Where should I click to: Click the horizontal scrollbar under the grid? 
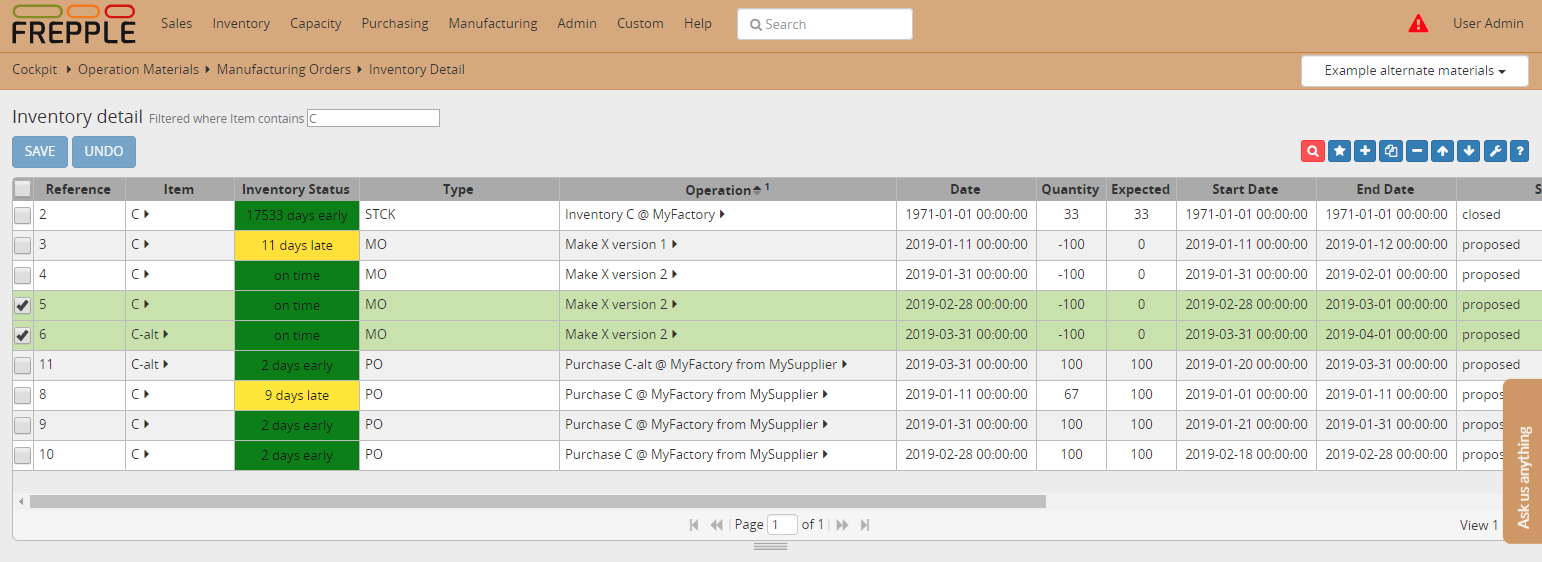tap(537, 501)
